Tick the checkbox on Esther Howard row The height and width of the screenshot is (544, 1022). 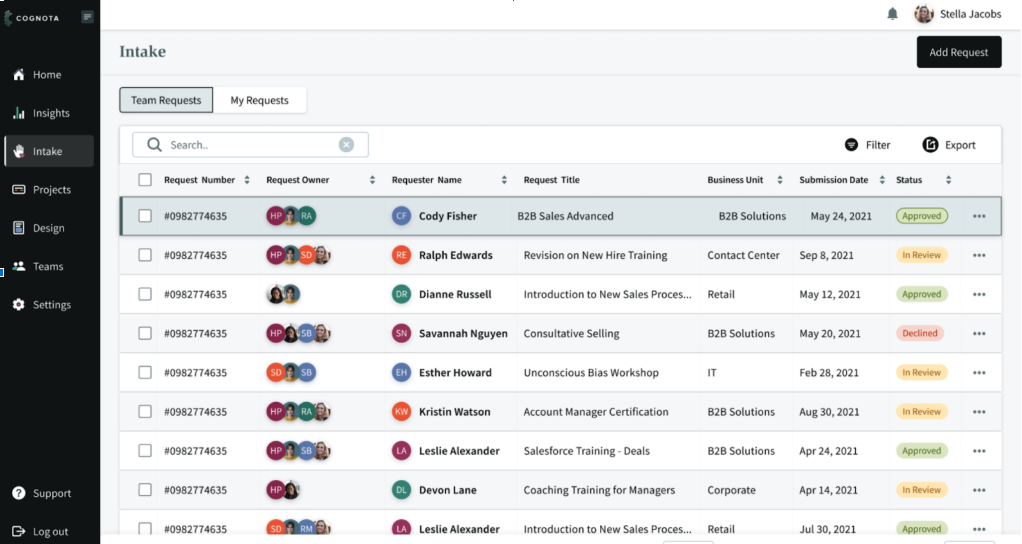coord(145,373)
